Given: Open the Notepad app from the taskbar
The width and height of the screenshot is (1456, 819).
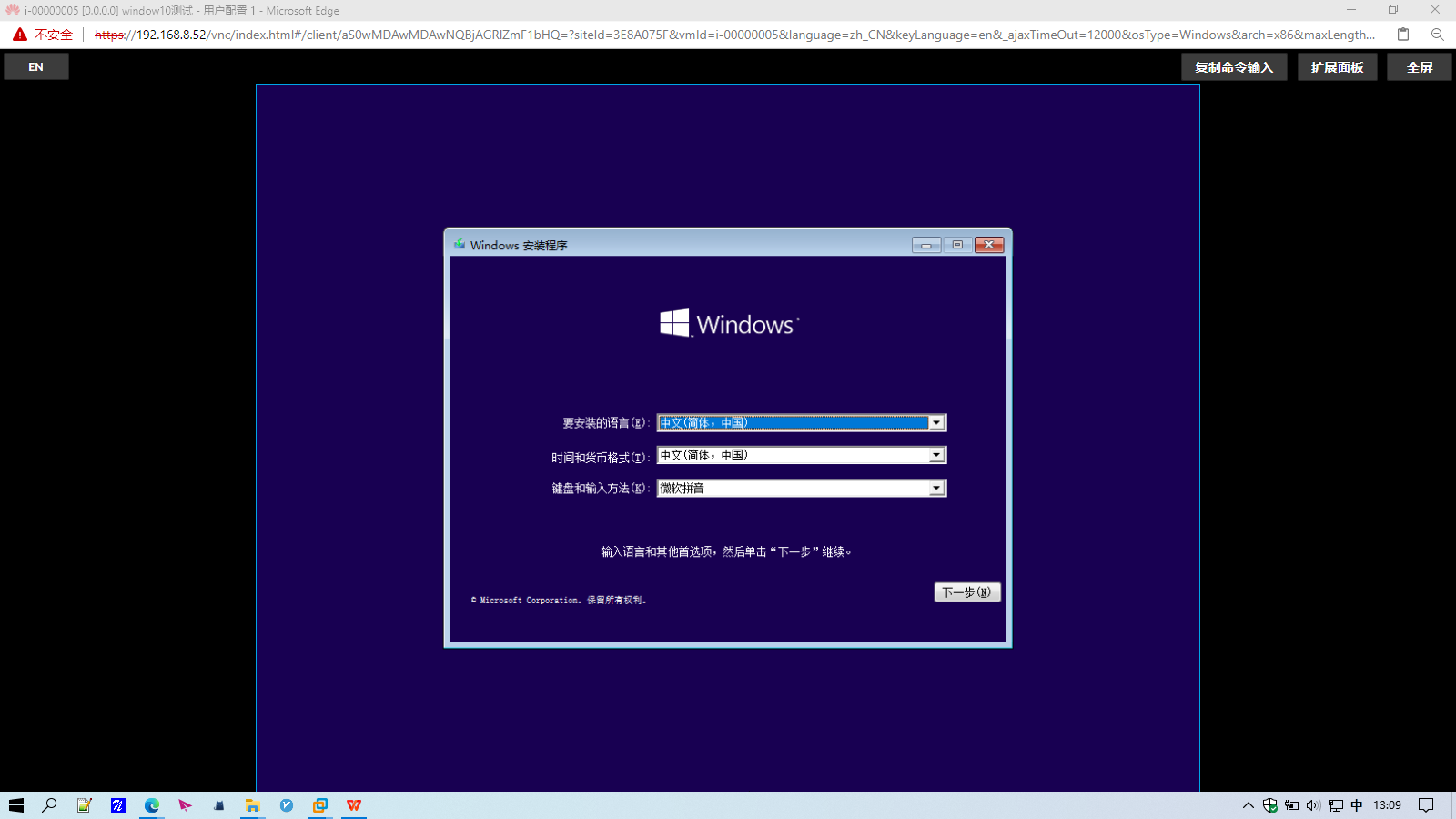Looking at the screenshot, I should tap(84, 805).
